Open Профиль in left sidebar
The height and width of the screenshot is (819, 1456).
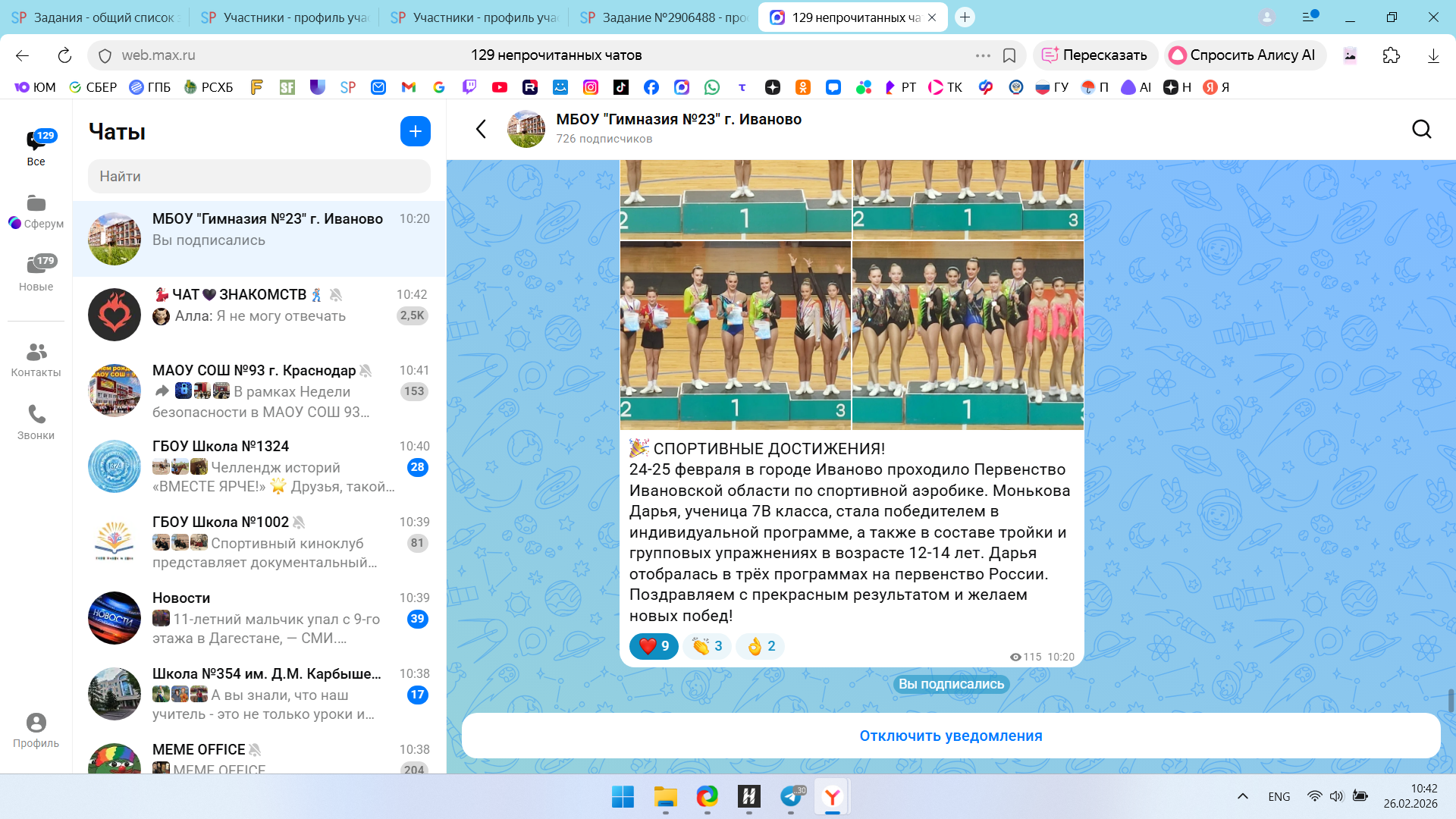[x=36, y=730]
